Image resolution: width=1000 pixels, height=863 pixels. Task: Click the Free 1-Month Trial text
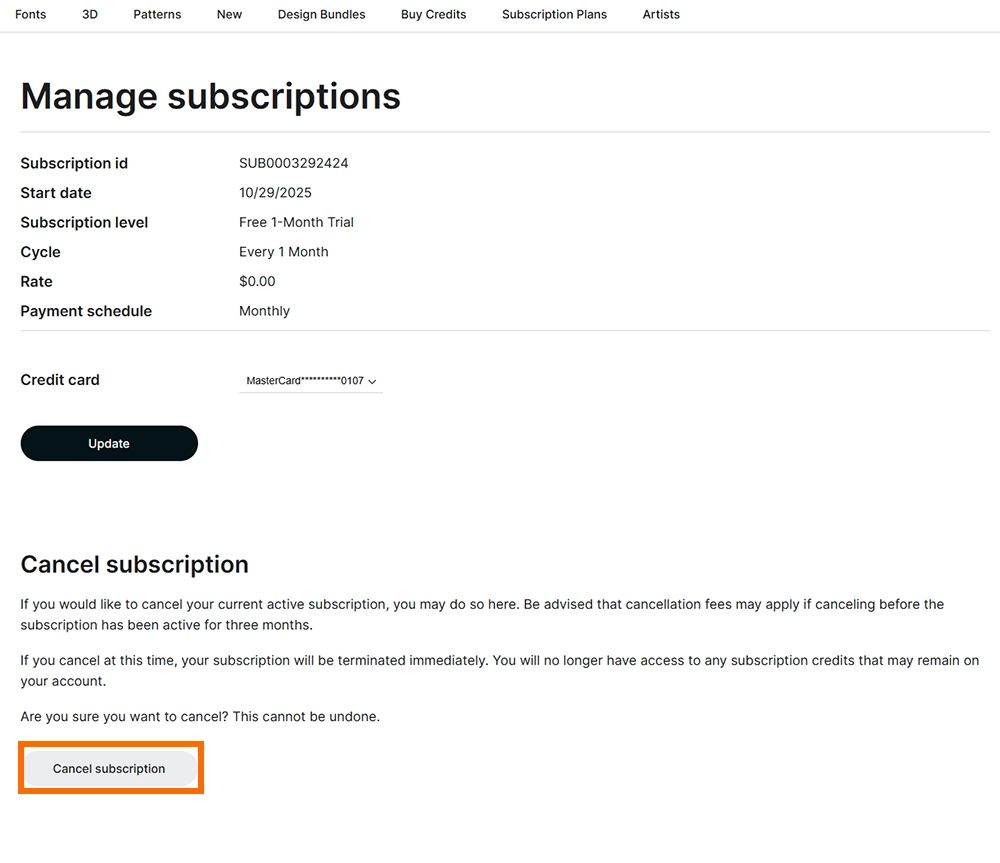pos(296,222)
